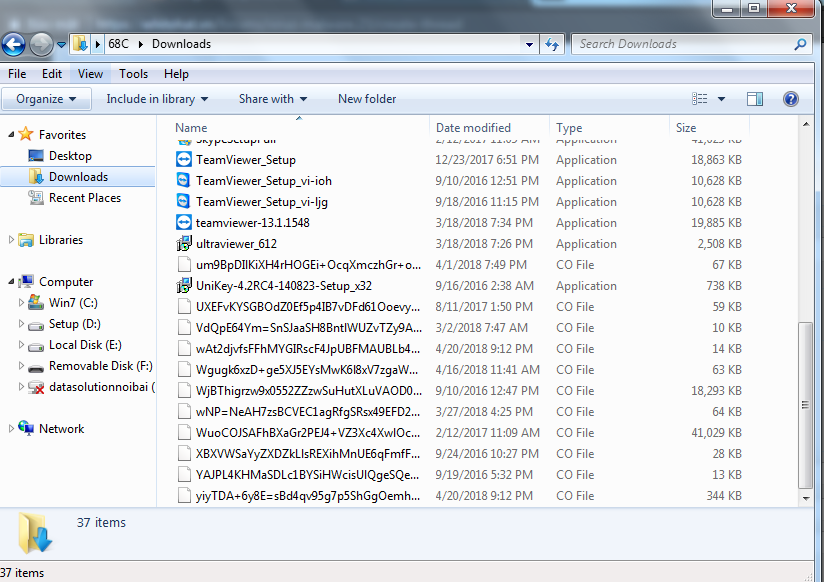Click the disconnected datasolutionnoibai network drive icon
This screenshot has width=824, height=582.
point(36,387)
